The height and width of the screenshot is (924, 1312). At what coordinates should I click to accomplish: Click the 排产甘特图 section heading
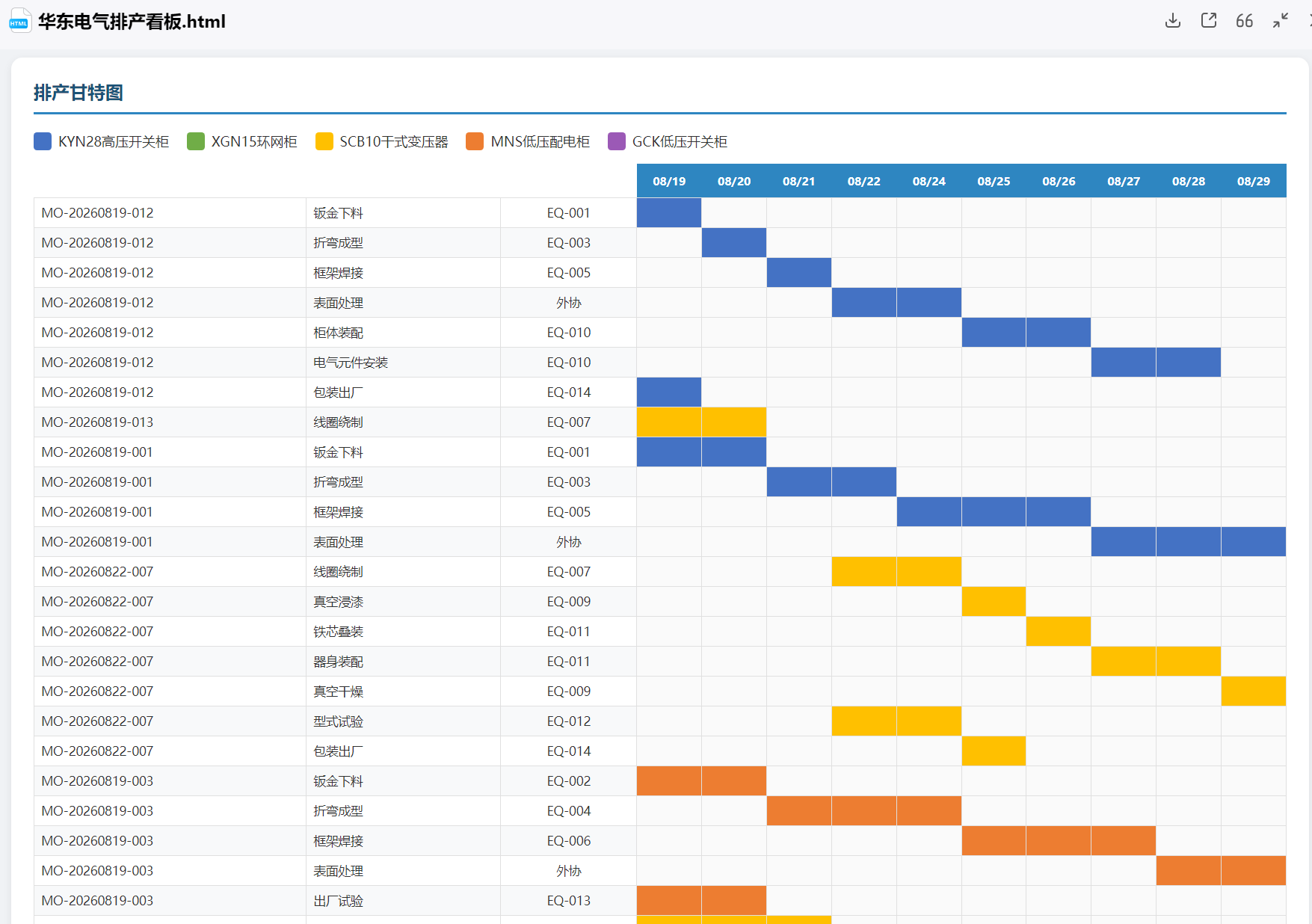pos(78,93)
